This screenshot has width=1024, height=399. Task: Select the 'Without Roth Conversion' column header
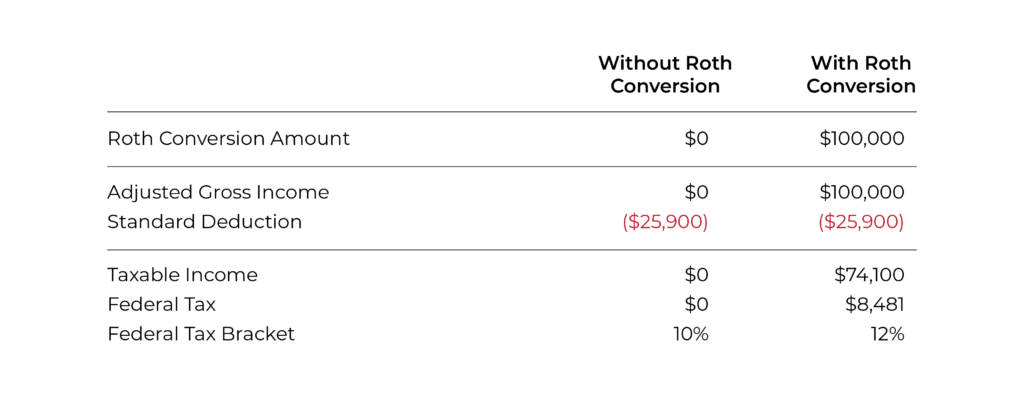tap(665, 74)
